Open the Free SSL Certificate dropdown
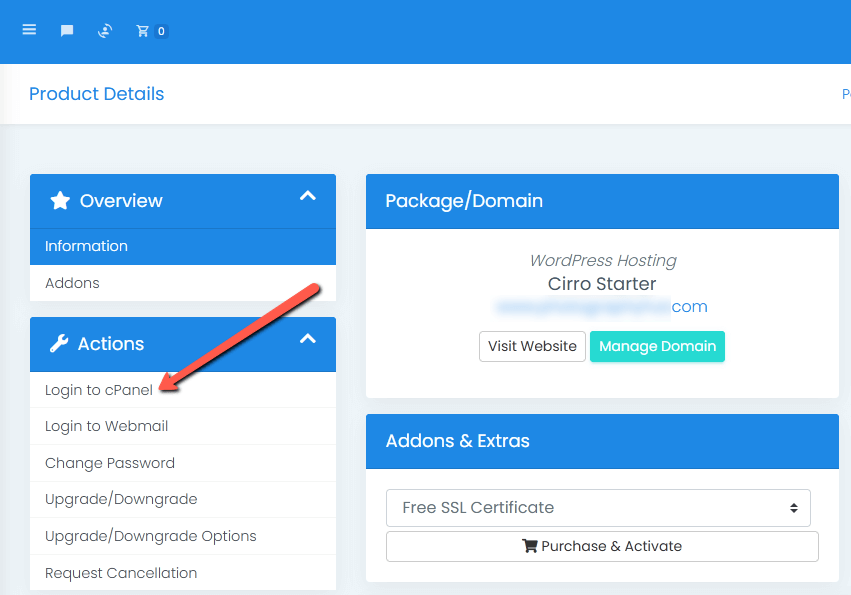The width and height of the screenshot is (851, 595). pyautogui.click(x=598, y=507)
